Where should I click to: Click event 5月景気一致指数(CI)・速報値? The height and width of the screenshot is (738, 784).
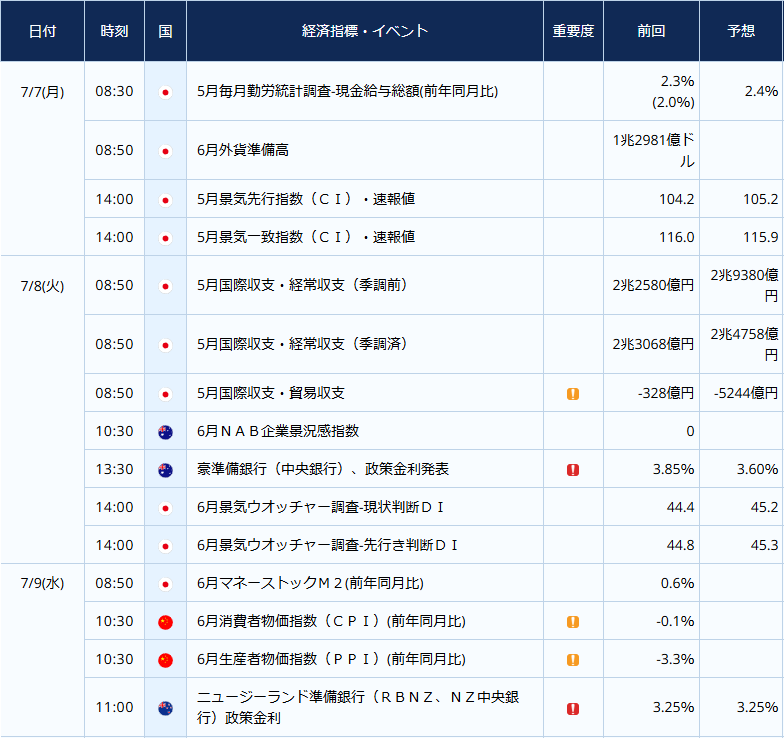[x=306, y=237]
